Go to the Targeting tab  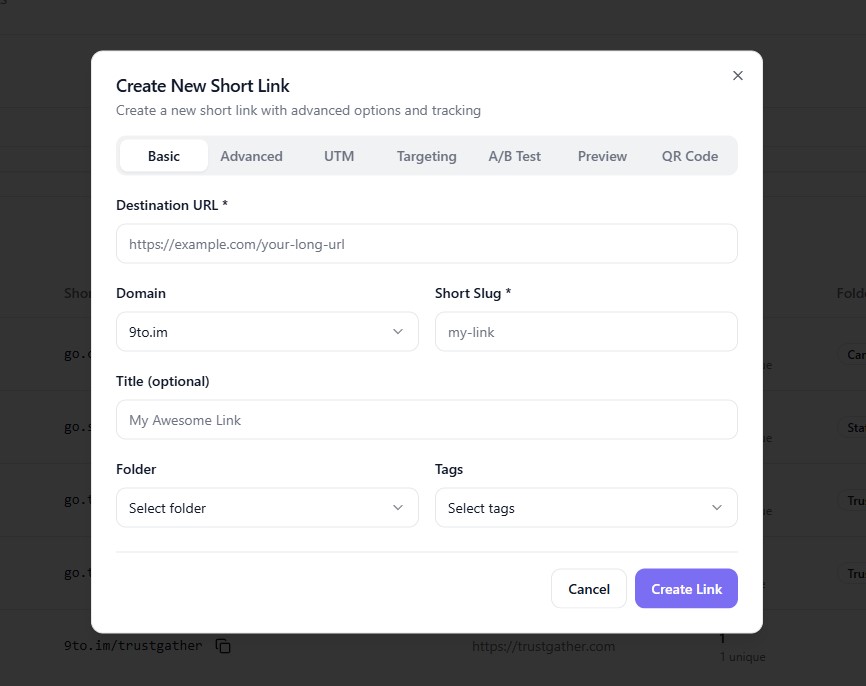click(x=426, y=156)
